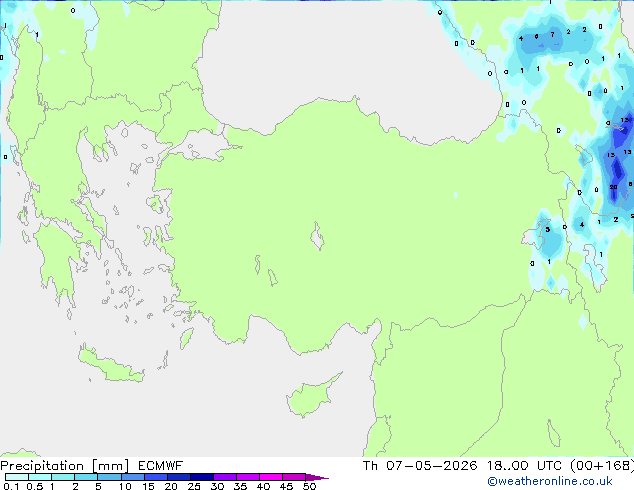
Task: Click the '(00+168)' forecast step text
Action: (x=602, y=466)
